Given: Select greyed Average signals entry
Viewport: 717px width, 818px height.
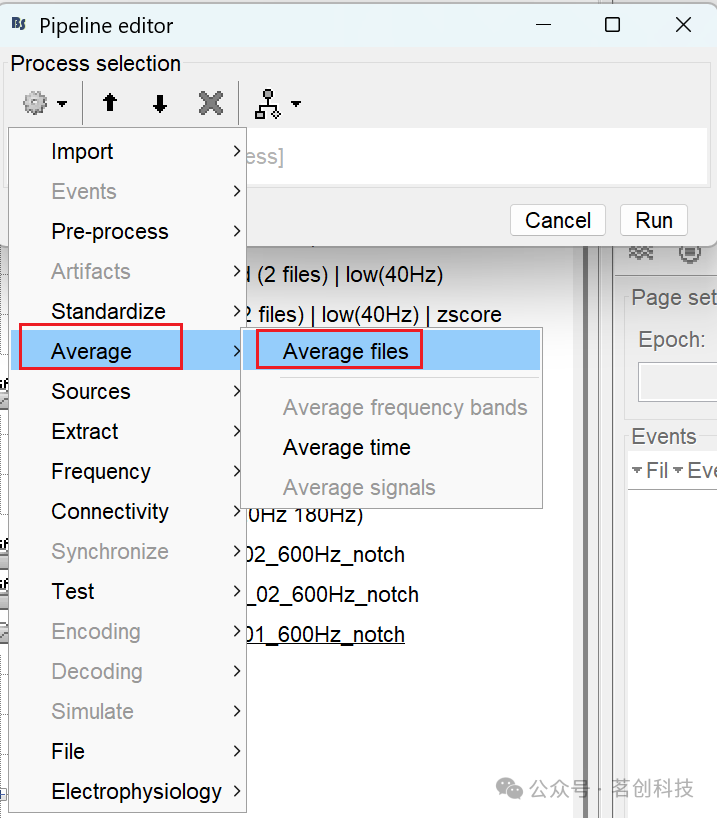Looking at the screenshot, I should coord(391,488).
